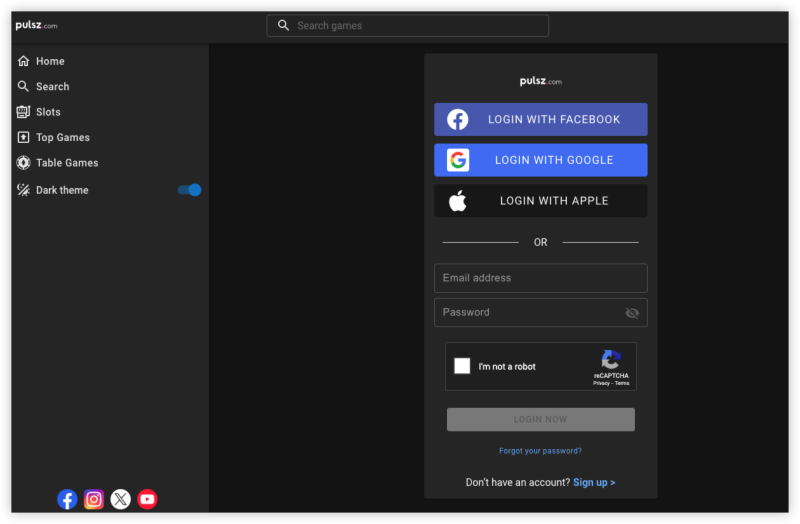The height and width of the screenshot is (524, 800).
Task: Click Dark theme label in sidebar
Action: (x=62, y=190)
